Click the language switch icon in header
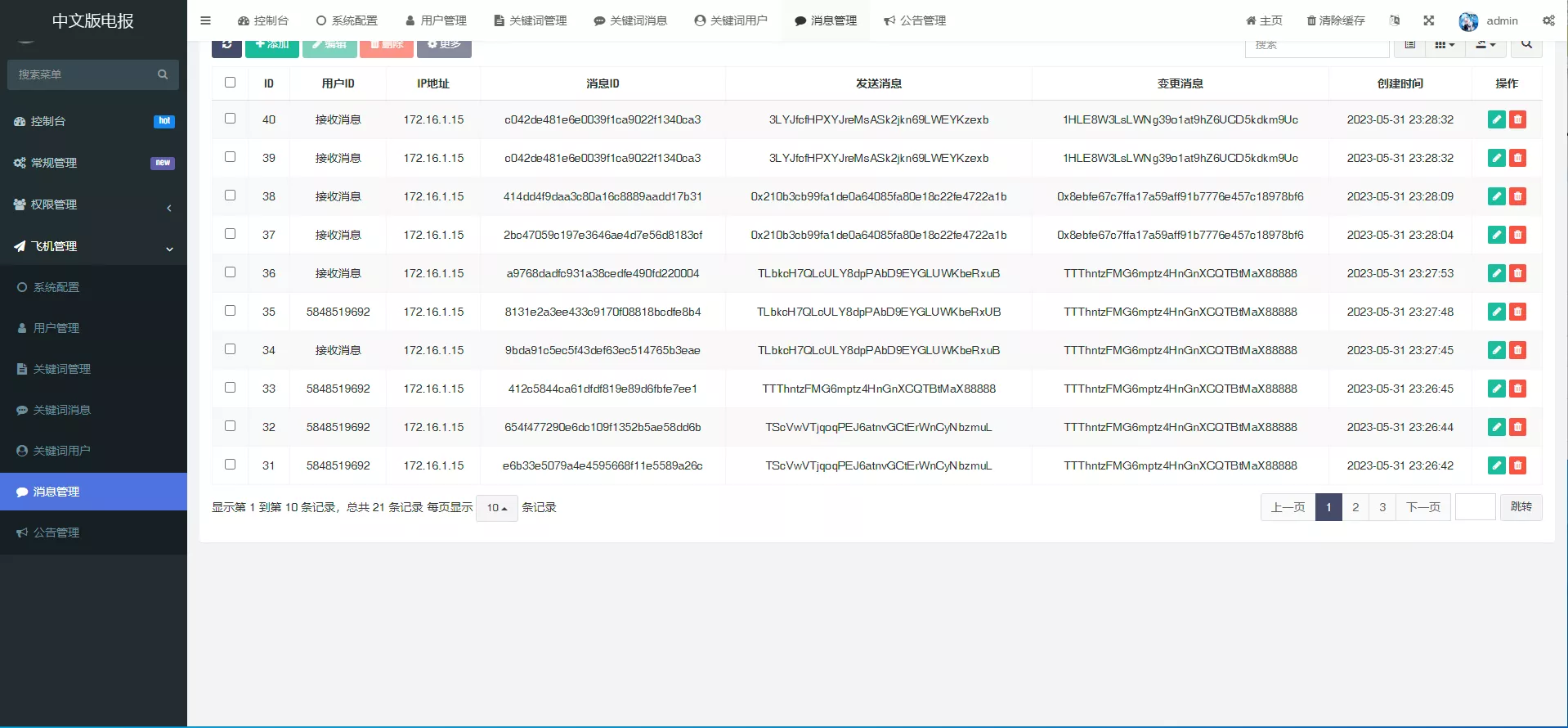Image resolution: width=1568 pixels, height=728 pixels. (x=1395, y=20)
